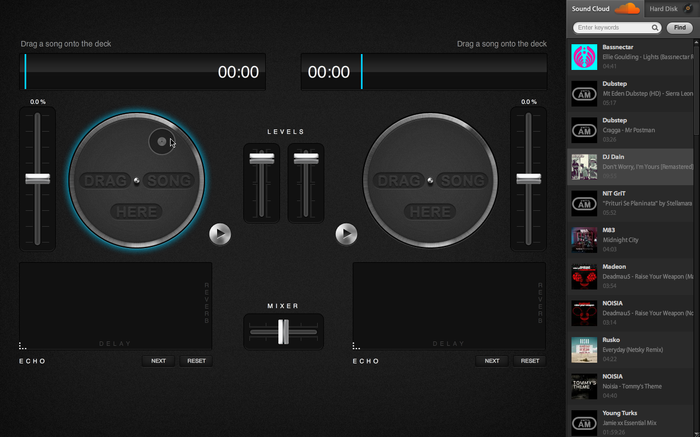Click the Madeon track cover icon

coord(584,276)
